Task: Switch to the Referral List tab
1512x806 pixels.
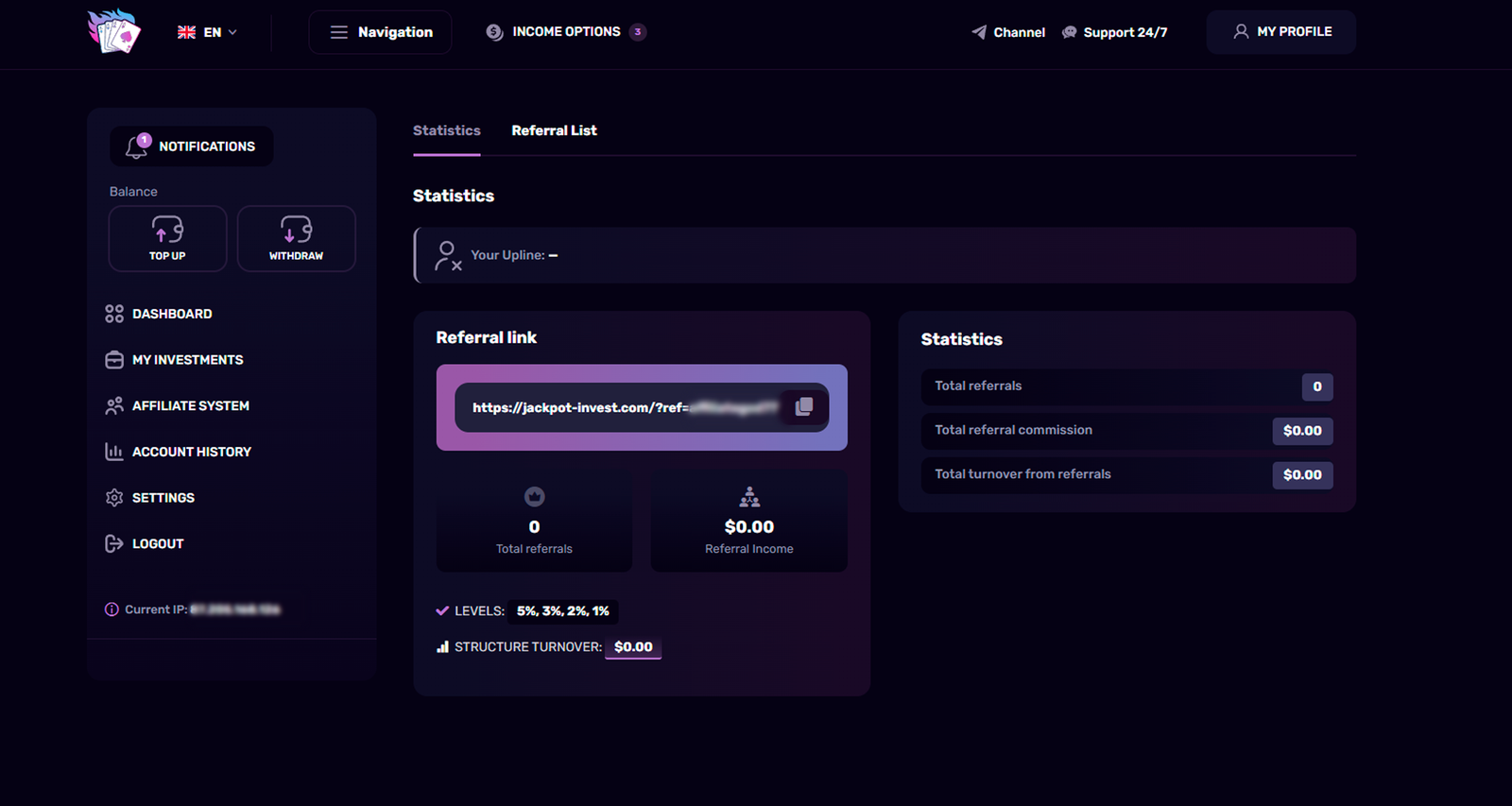Action: tap(554, 130)
